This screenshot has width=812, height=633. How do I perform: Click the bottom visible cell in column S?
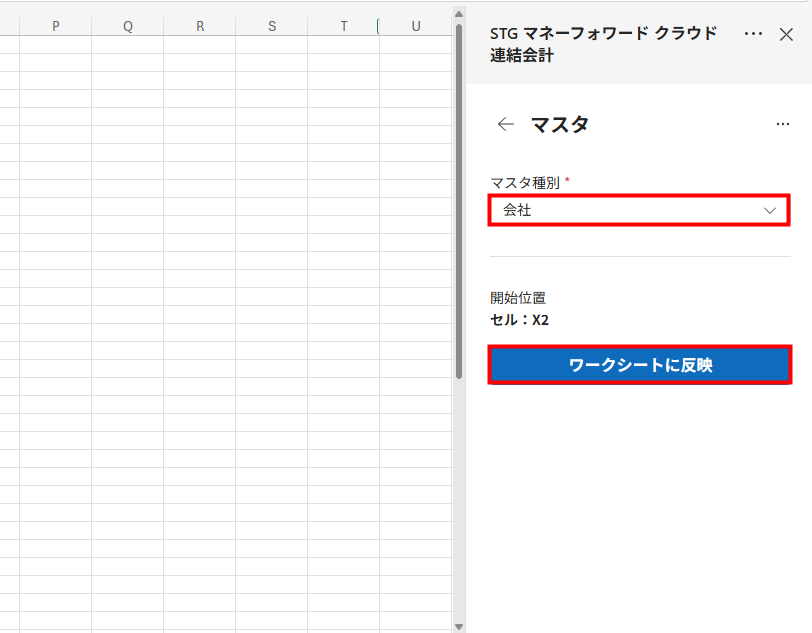coord(272,619)
